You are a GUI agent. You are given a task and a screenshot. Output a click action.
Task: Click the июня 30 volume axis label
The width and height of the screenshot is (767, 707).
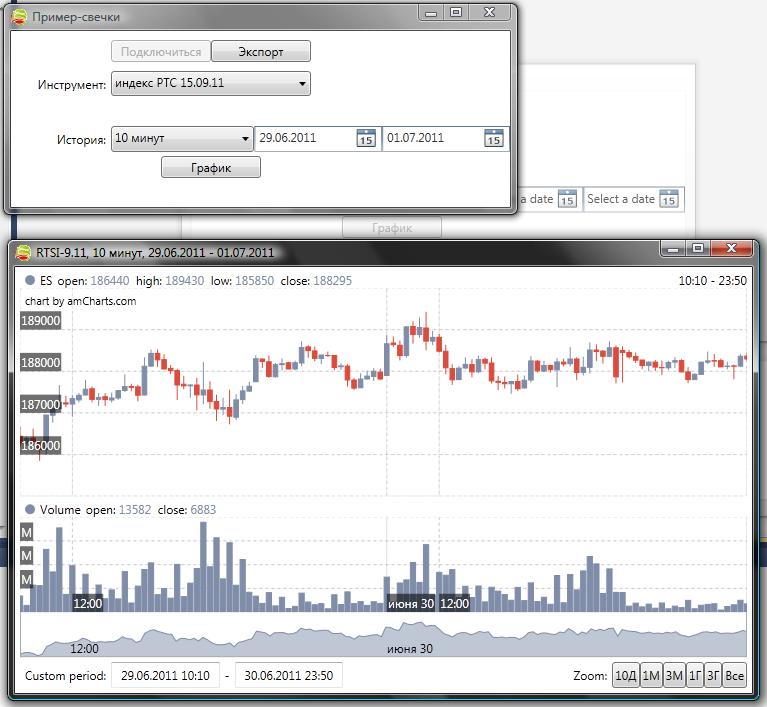click(x=411, y=604)
